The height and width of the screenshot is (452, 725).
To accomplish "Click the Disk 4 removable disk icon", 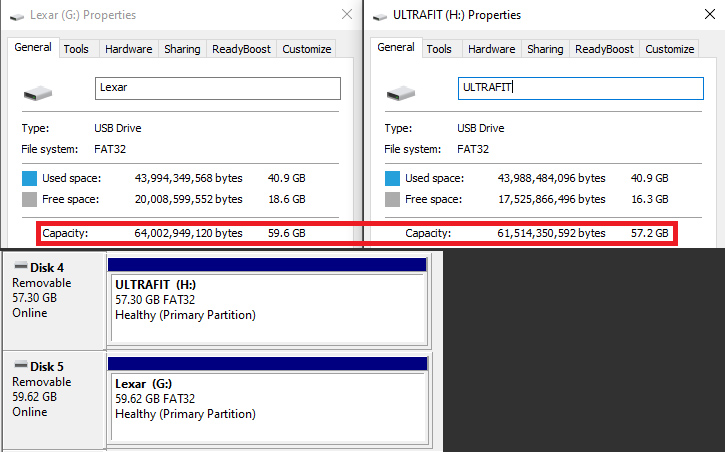I will [21, 266].
